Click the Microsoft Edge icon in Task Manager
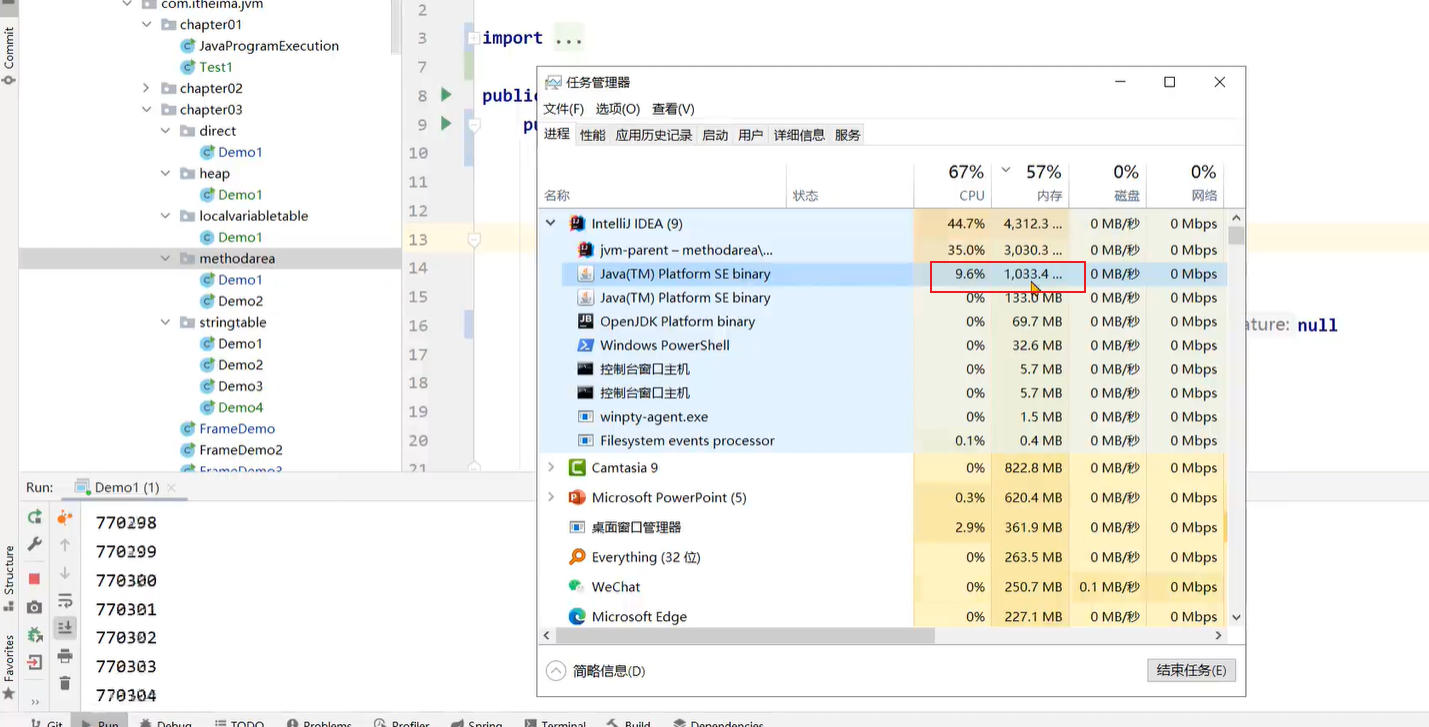 576,616
